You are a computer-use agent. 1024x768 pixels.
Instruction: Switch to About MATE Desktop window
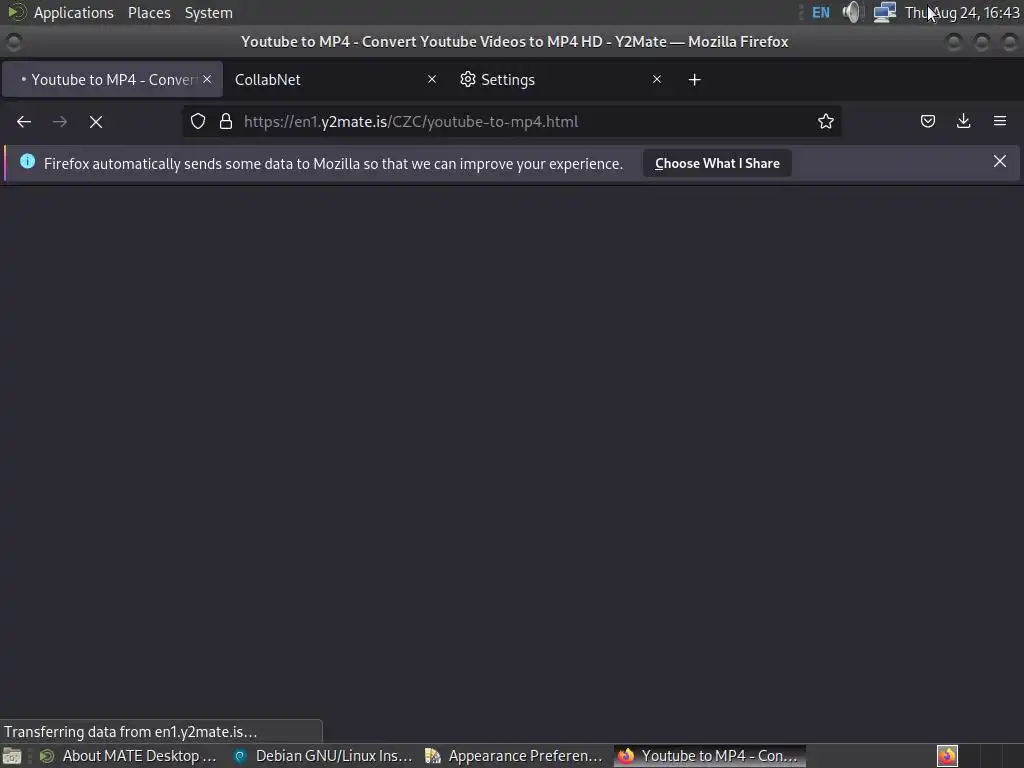[x=128, y=756]
